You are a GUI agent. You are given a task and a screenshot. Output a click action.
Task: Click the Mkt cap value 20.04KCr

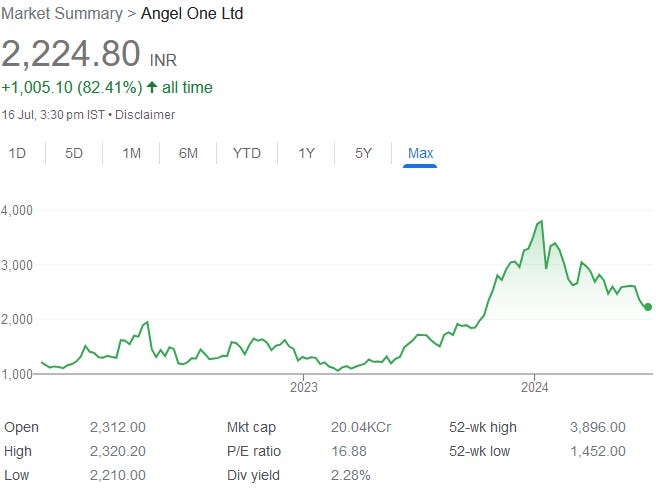pyautogui.click(x=361, y=427)
